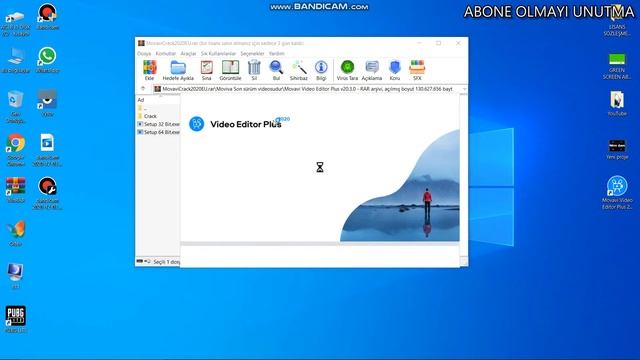The height and width of the screenshot is (360, 640).
Task: Open the Yeni proje desktop icon
Action: click(617, 149)
